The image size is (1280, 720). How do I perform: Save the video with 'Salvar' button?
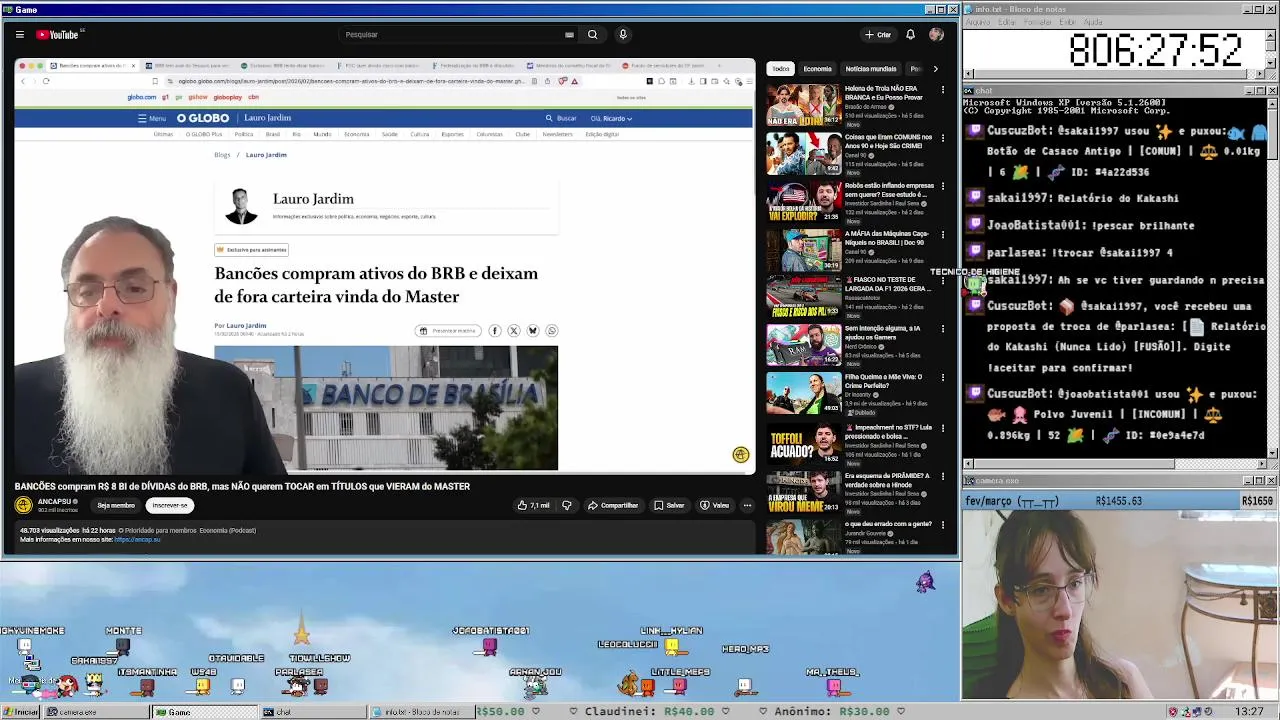(669, 505)
